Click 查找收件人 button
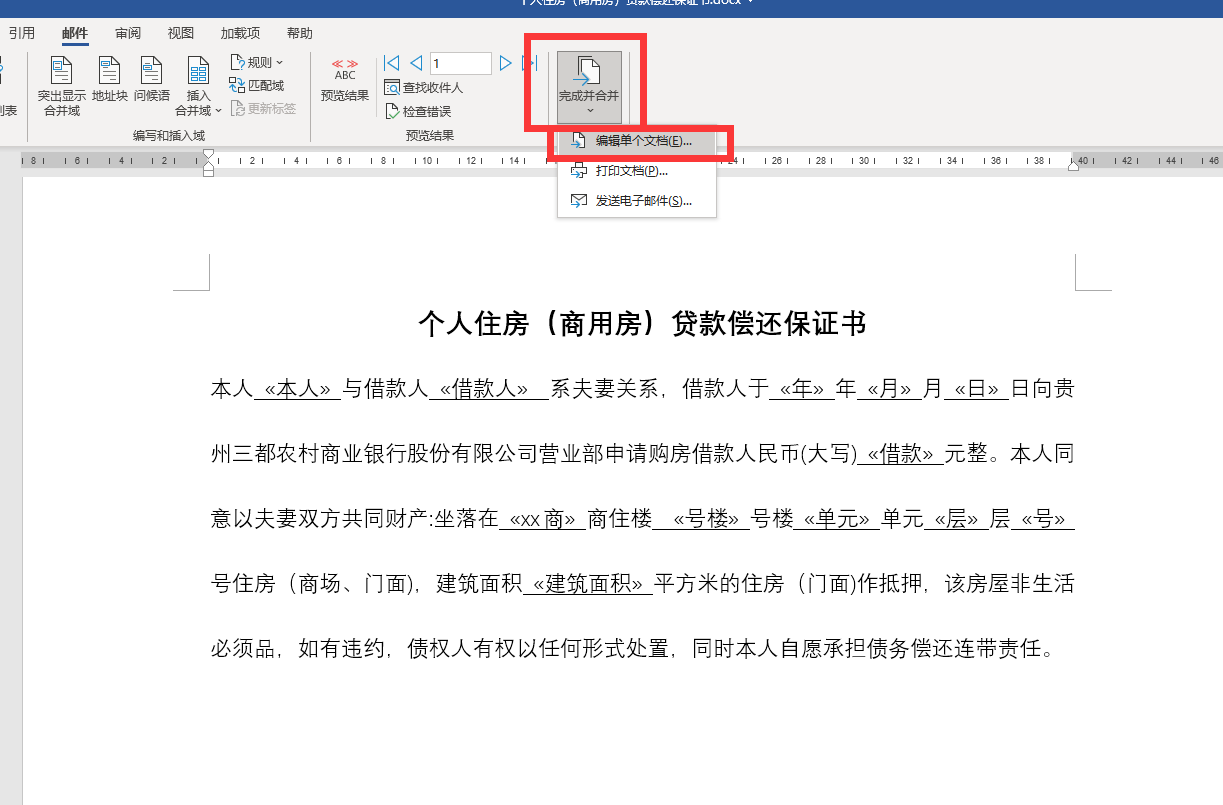Image resolution: width=1223 pixels, height=805 pixels. 424,88
